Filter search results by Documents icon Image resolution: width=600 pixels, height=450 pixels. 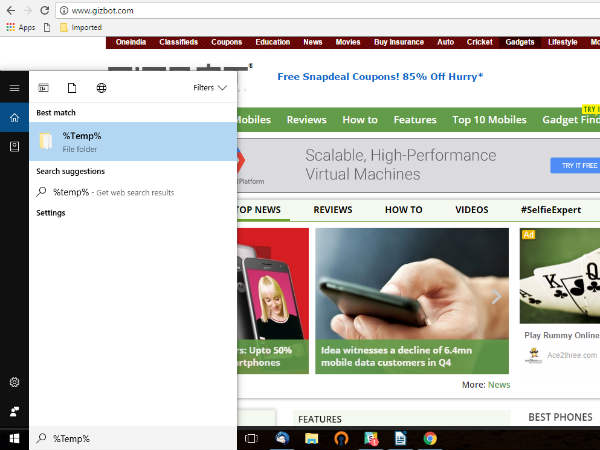click(72, 88)
